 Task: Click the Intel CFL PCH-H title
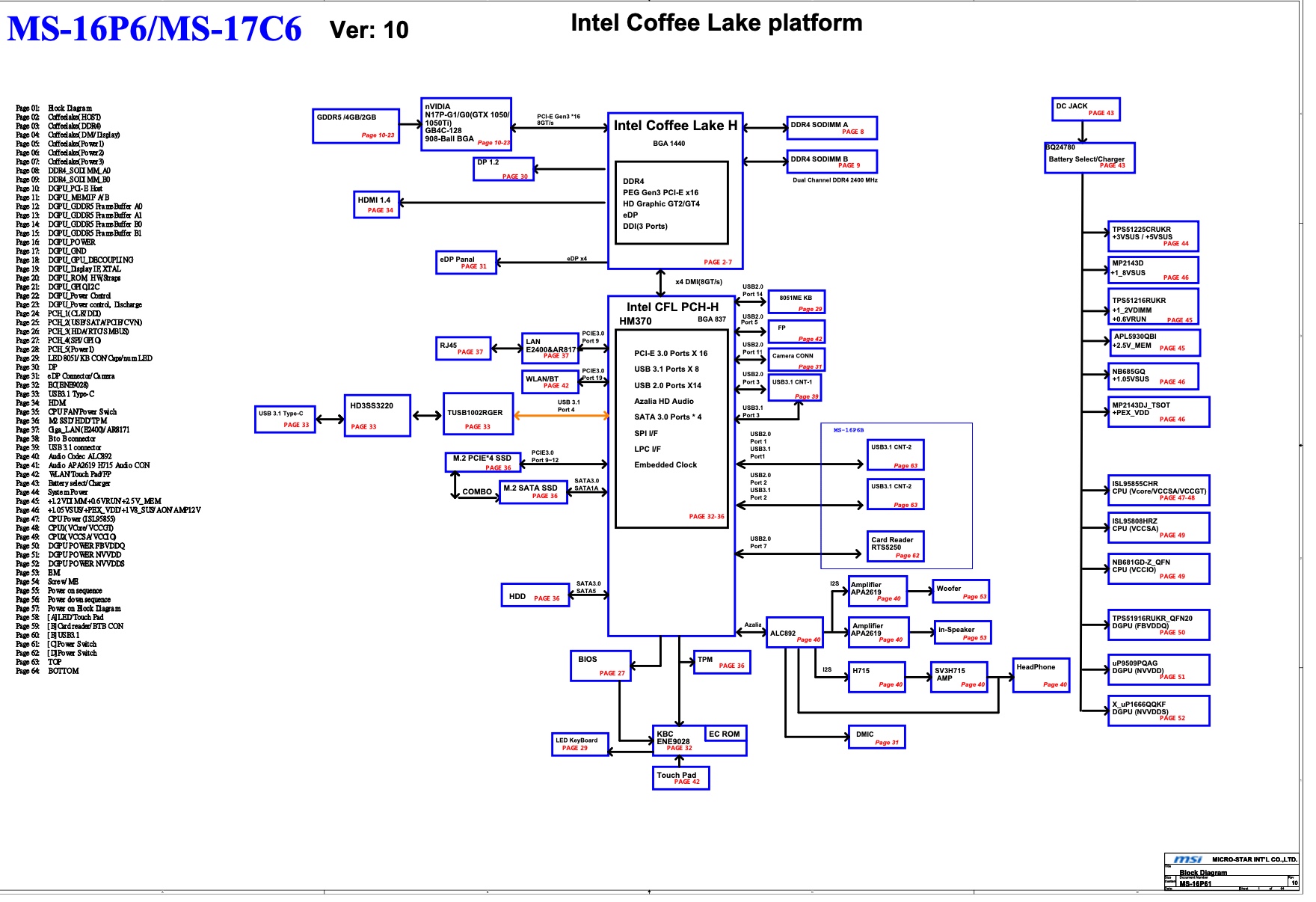(672, 307)
